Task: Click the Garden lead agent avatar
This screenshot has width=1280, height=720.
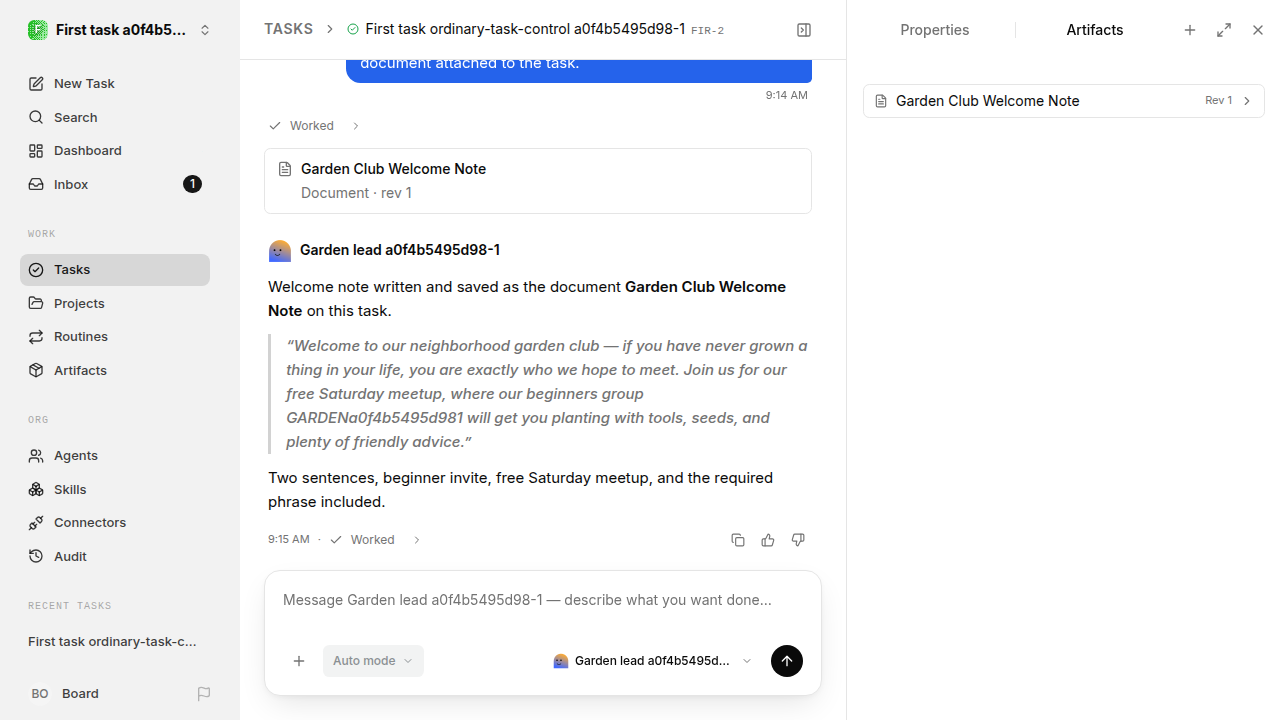Action: [x=280, y=251]
